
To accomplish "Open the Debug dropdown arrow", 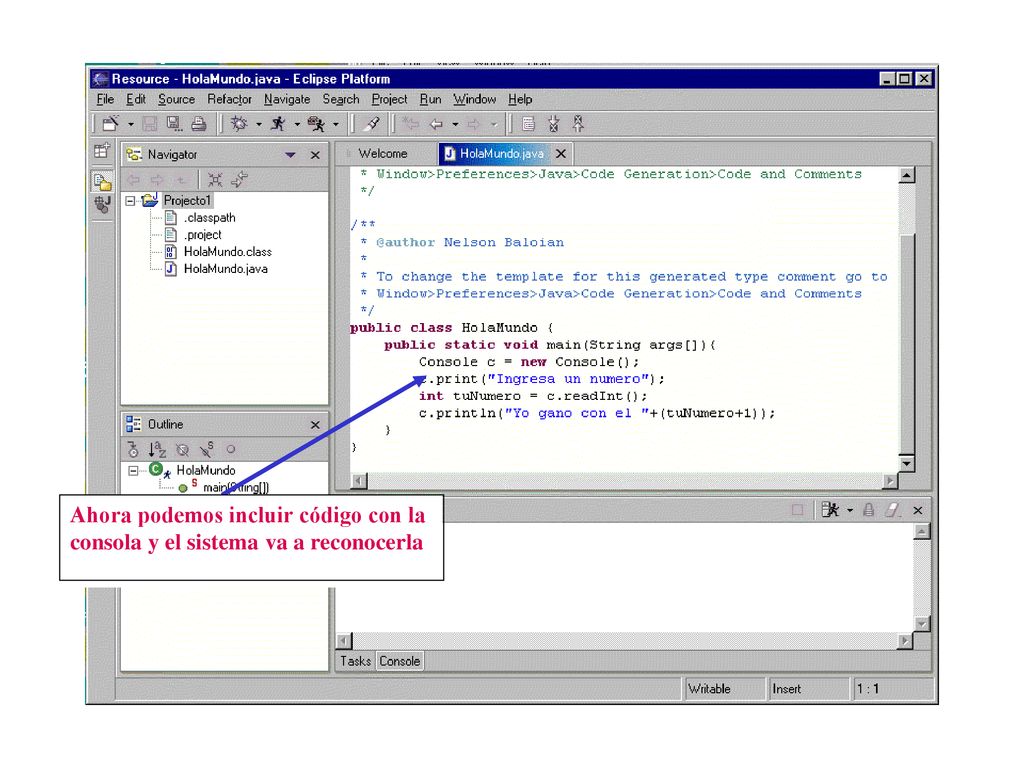I will 259,124.
